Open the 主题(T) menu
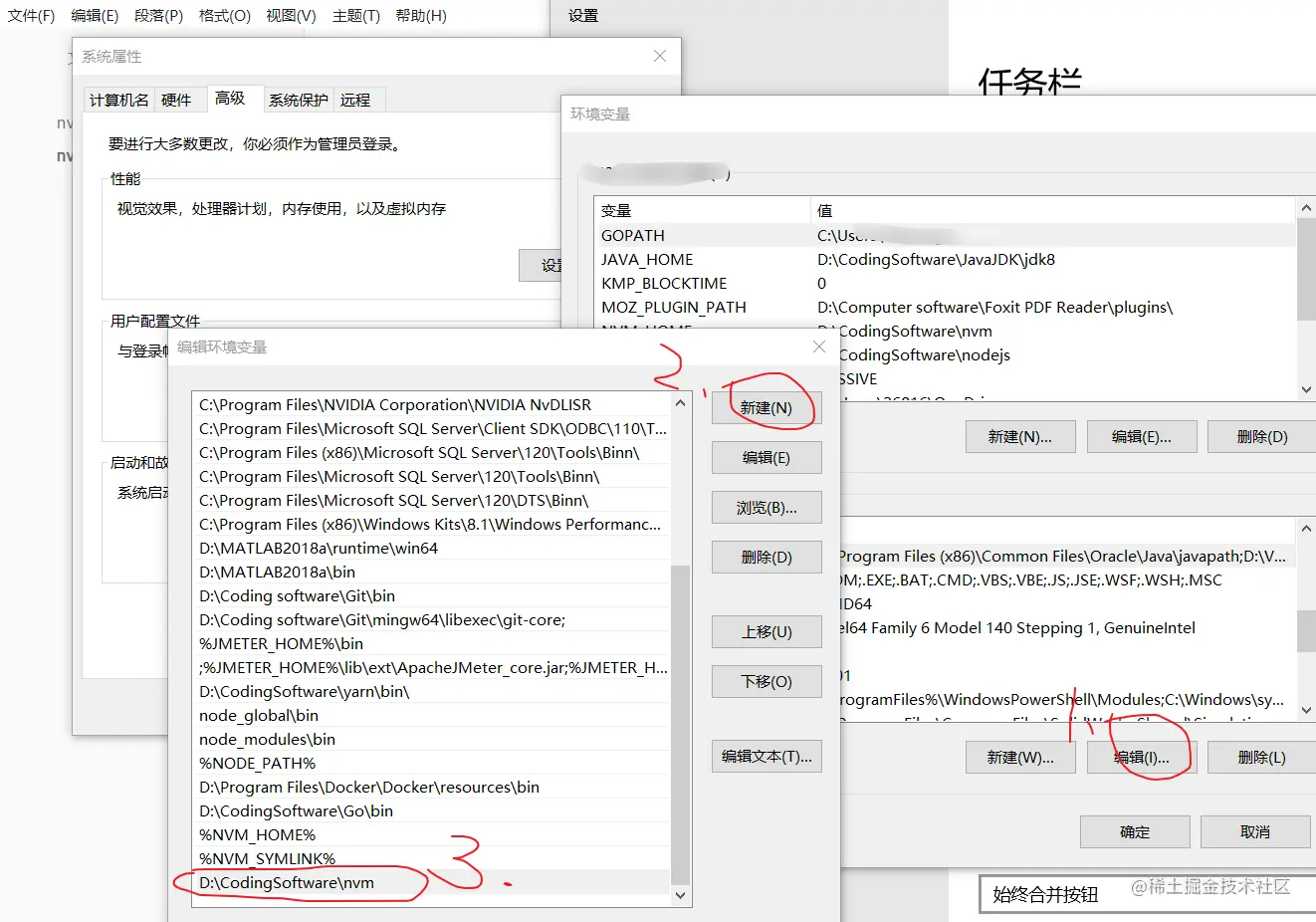This screenshot has height=922, width=1316. 356,16
